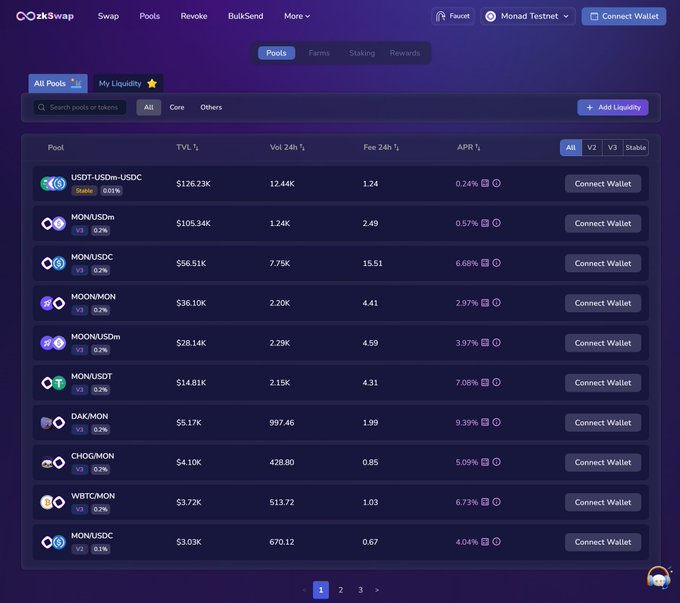
Task: Filter the table to Stable pools
Action: pyautogui.click(x=636, y=147)
